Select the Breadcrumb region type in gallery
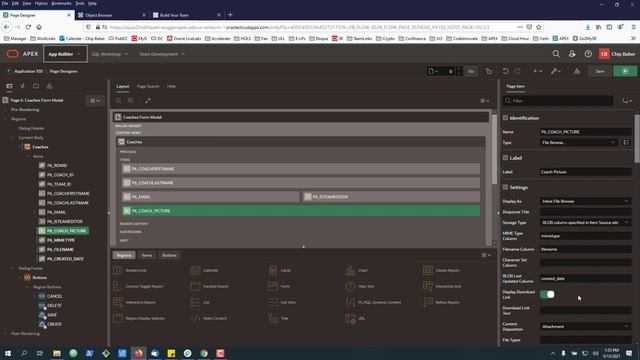 pos(130,270)
